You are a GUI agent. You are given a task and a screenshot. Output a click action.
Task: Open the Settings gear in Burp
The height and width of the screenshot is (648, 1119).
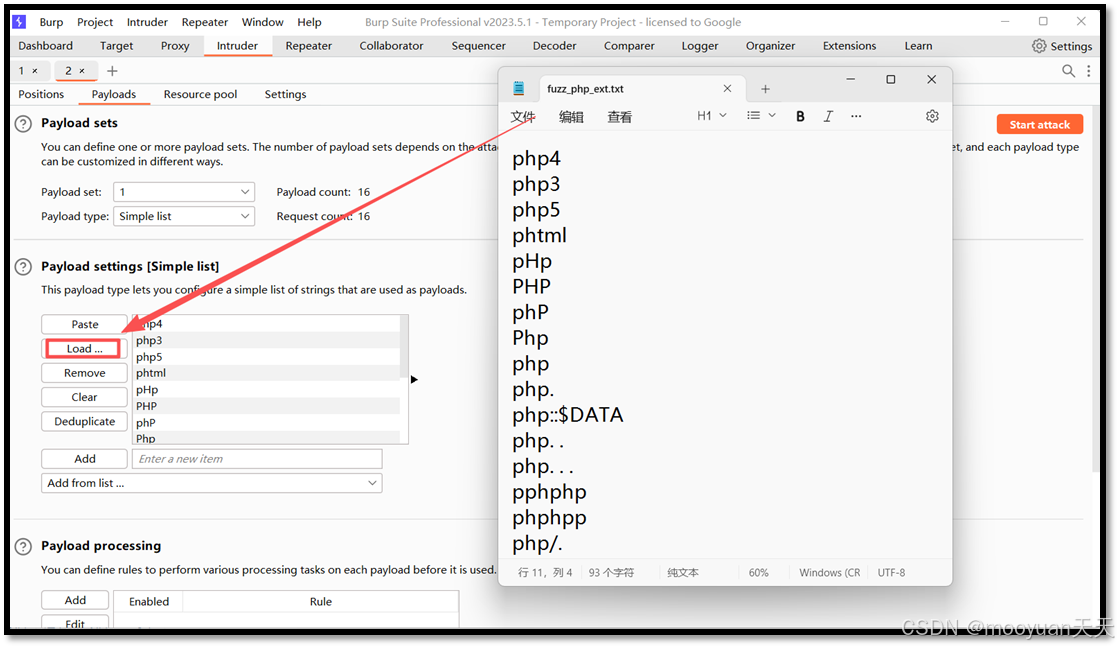point(1062,46)
